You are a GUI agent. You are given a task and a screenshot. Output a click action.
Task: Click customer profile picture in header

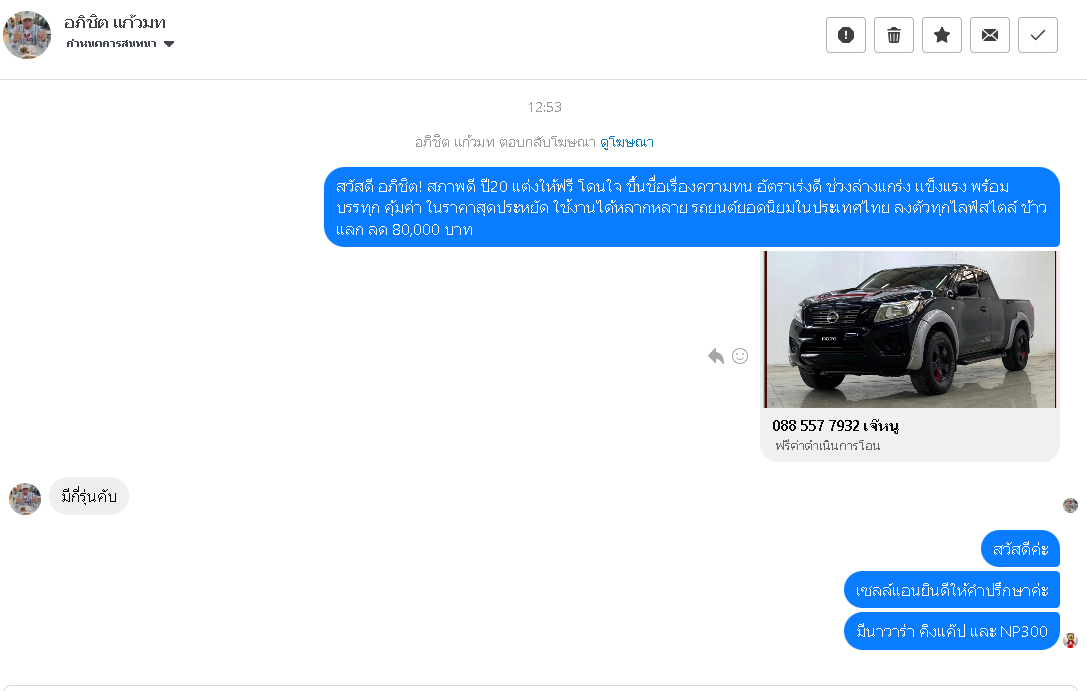click(x=27, y=35)
